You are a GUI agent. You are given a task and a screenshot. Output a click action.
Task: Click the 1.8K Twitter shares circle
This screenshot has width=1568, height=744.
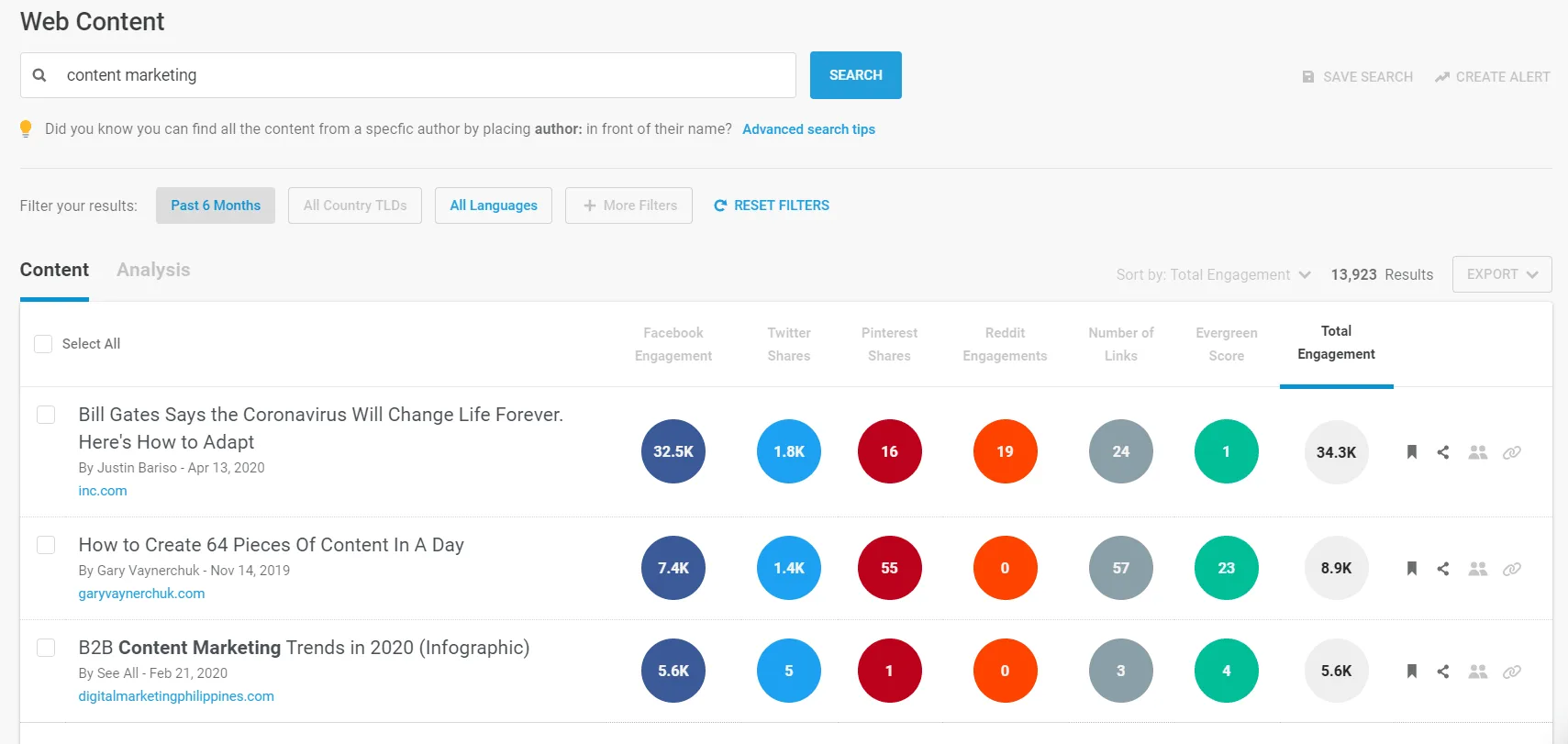click(x=789, y=451)
